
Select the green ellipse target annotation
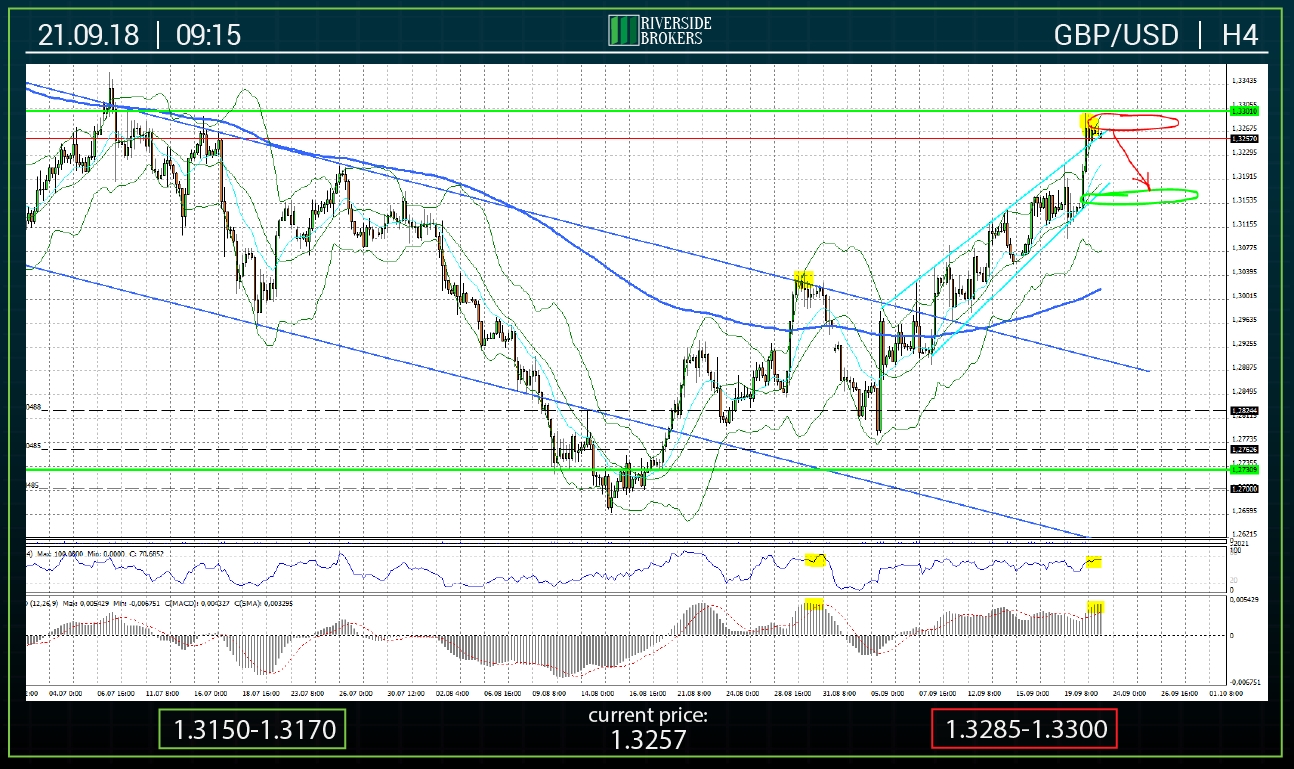coord(1140,196)
